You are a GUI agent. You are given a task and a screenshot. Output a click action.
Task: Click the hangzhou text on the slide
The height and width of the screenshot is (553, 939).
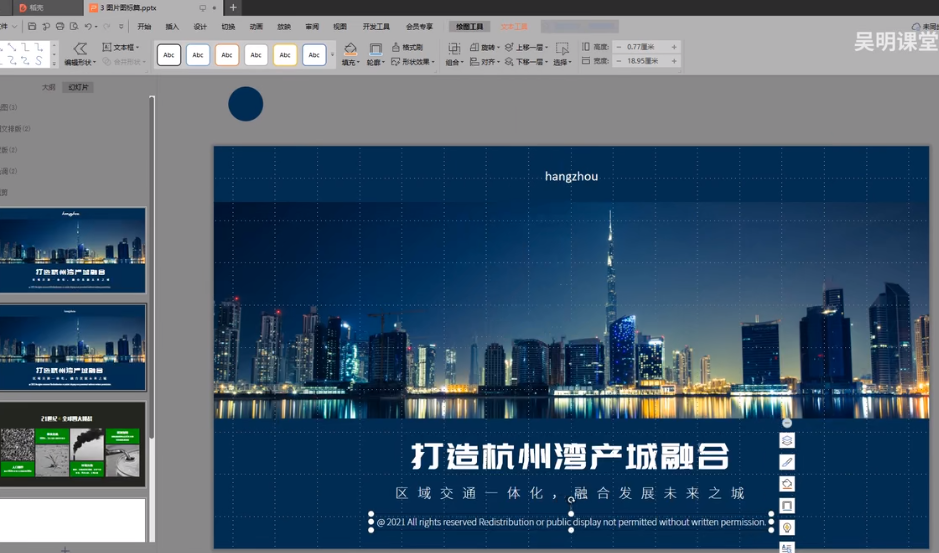(x=571, y=176)
